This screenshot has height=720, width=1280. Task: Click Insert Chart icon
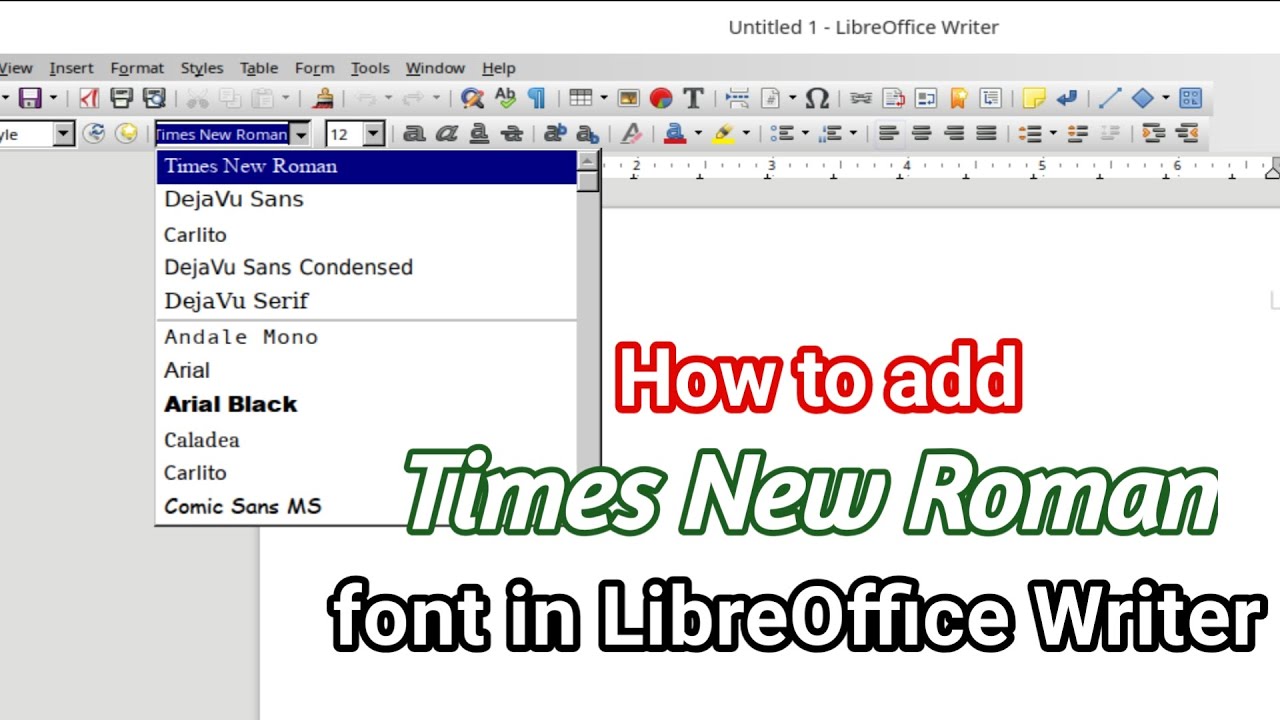(x=661, y=98)
